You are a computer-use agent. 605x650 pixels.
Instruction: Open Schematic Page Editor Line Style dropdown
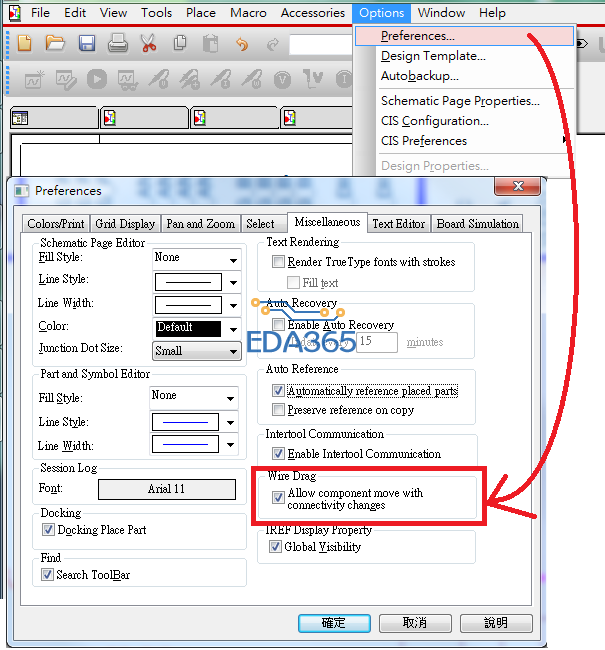click(x=197, y=282)
